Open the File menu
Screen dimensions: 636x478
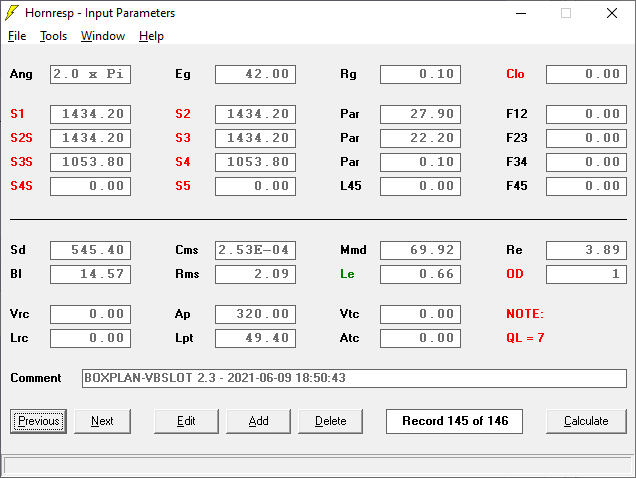click(17, 36)
